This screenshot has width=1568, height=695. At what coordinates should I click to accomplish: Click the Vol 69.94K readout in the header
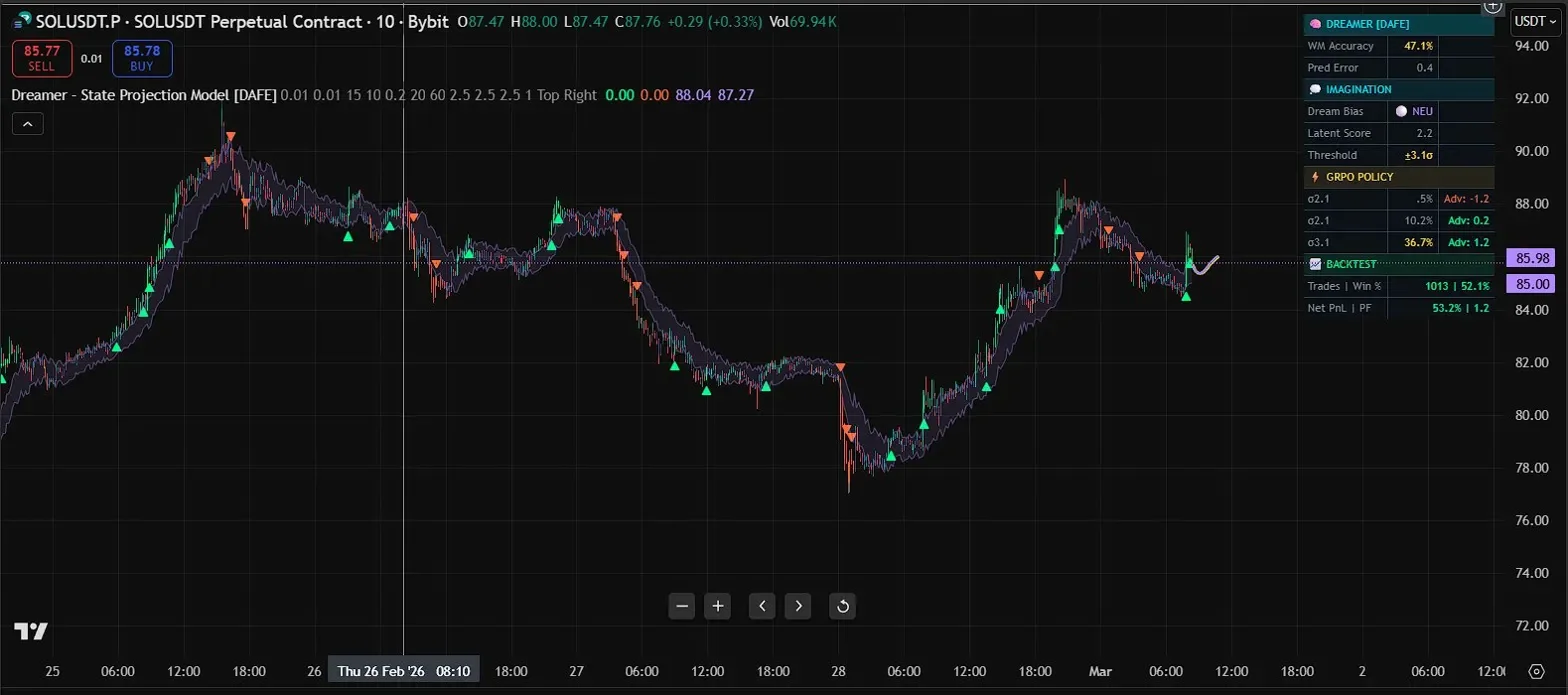[x=804, y=21]
